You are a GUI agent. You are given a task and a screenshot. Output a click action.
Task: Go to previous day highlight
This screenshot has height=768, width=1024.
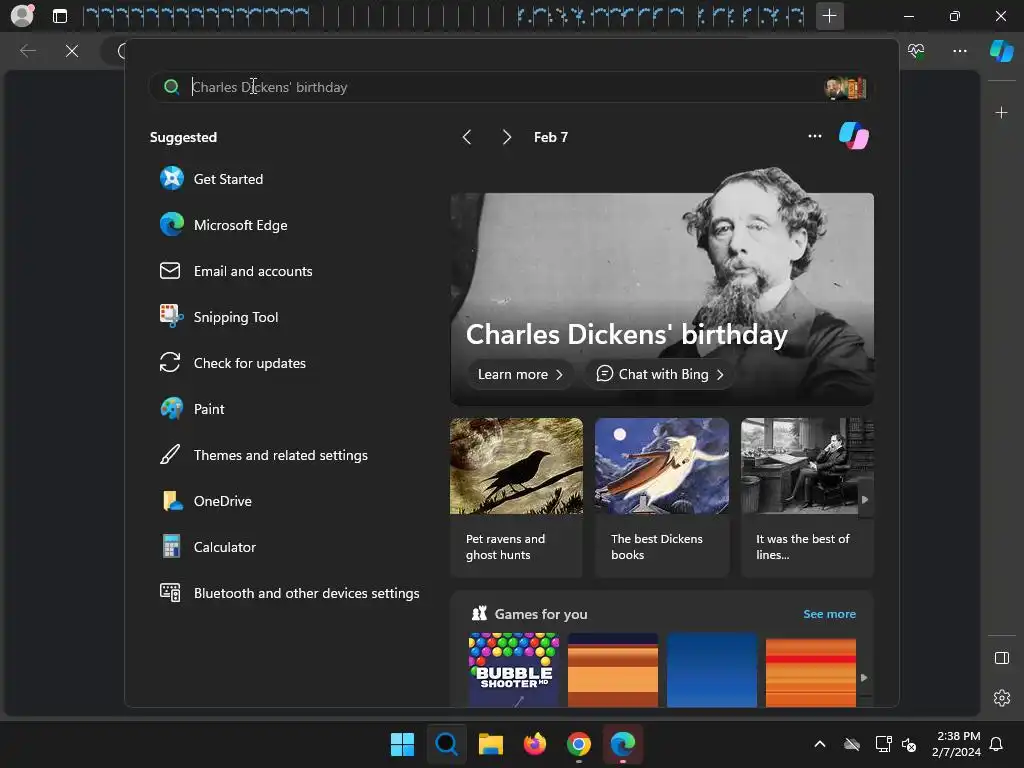pos(466,137)
